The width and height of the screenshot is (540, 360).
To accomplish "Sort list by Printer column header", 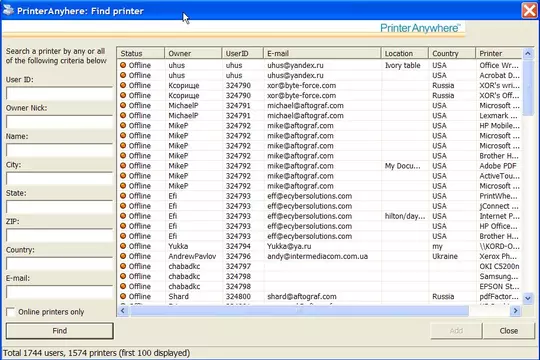I will coord(499,53).
